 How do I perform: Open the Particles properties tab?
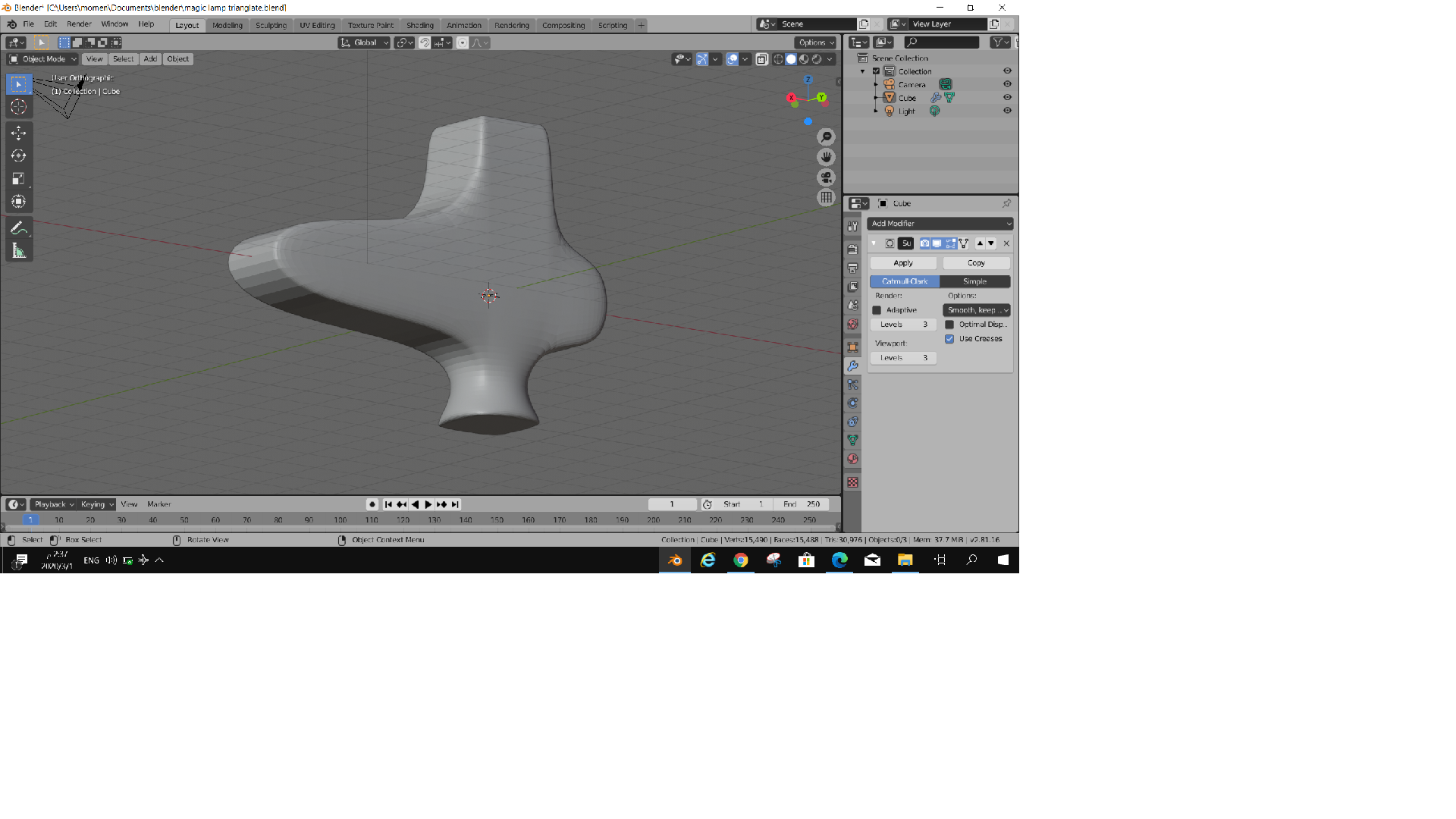click(x=852, y=384)
